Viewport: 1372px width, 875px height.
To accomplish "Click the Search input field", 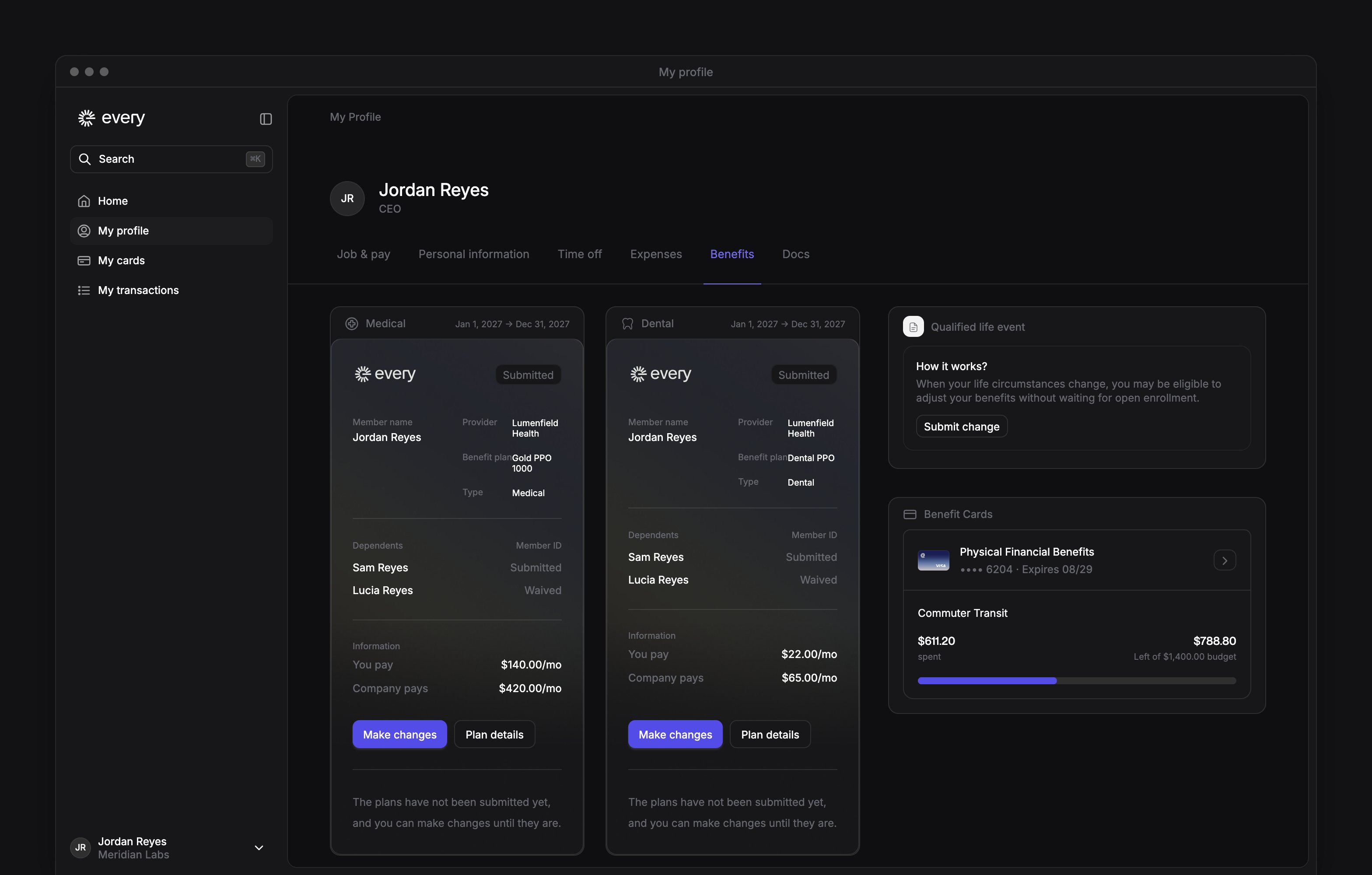I will 171,159.
